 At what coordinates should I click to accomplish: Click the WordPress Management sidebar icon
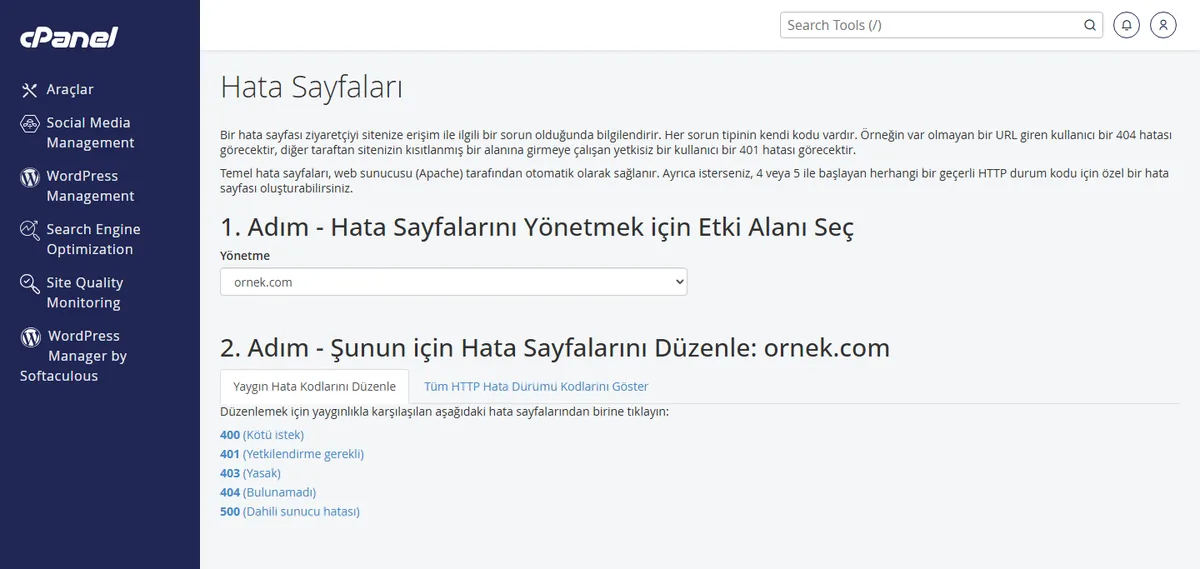click(30, 177)
